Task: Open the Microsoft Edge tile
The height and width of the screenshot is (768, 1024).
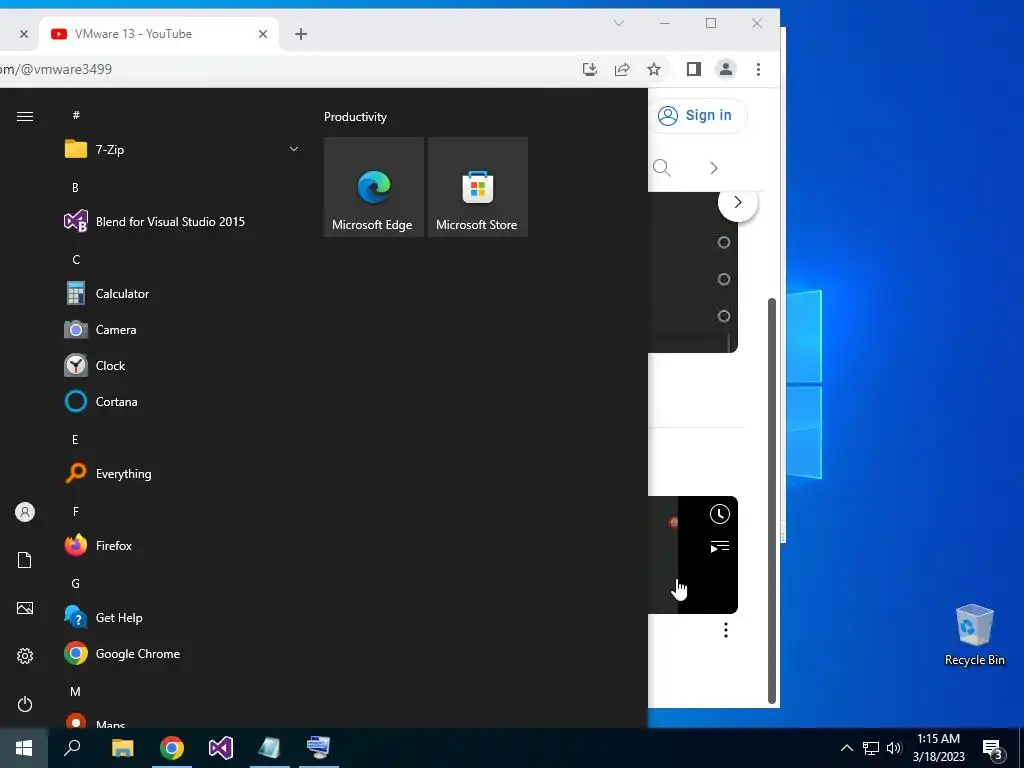Action: point(374,187)
